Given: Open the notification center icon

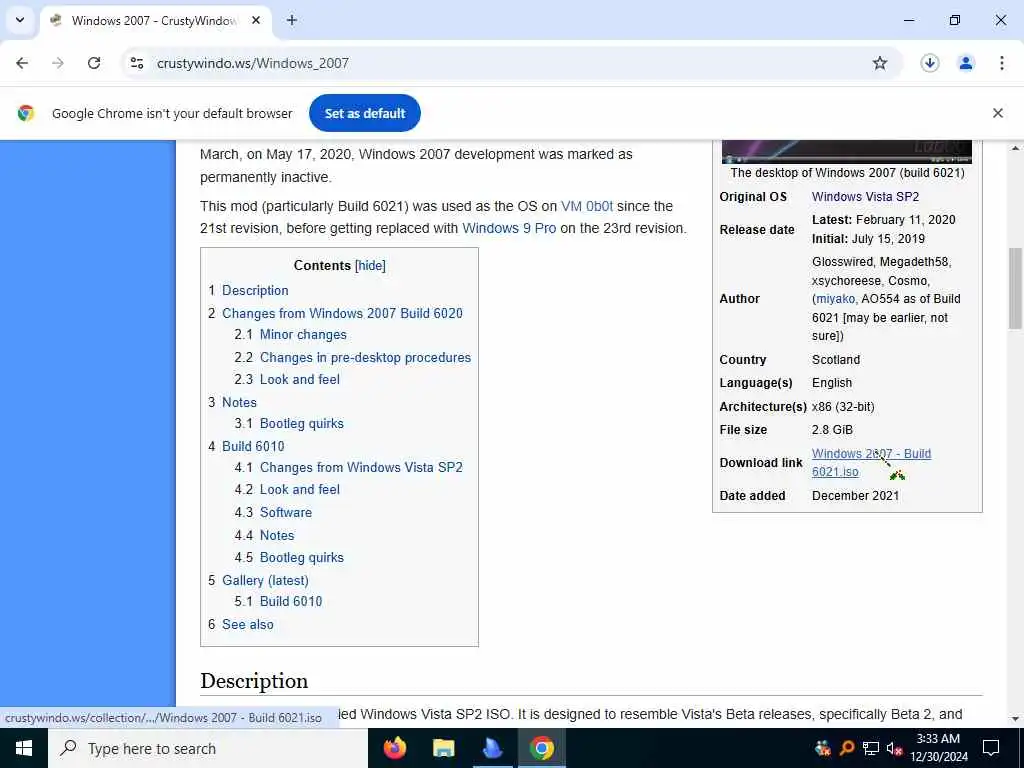Looking at the screenshot, I should click(991, 748).
